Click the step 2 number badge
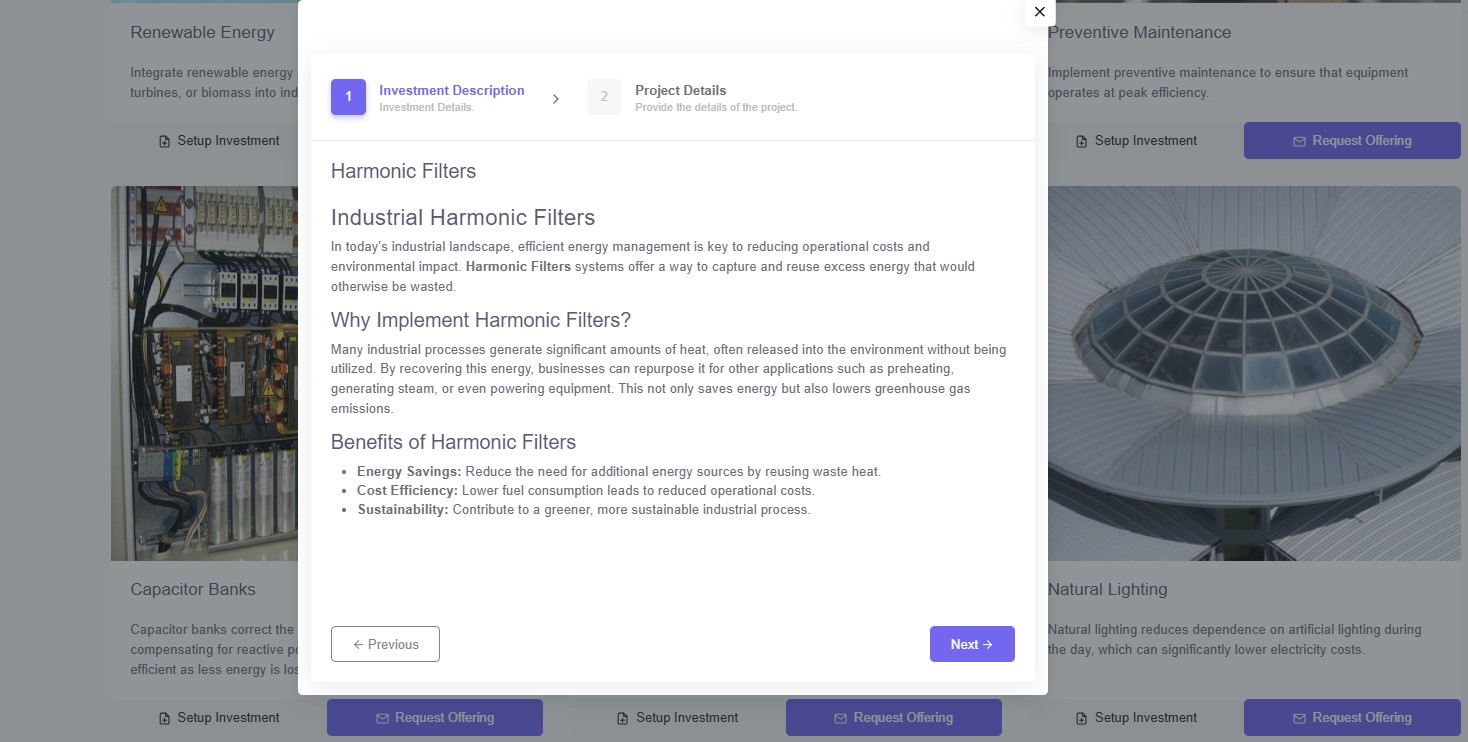Image resolution: width=1468 pixels, height=742 pixels. [x=604, y=97]
